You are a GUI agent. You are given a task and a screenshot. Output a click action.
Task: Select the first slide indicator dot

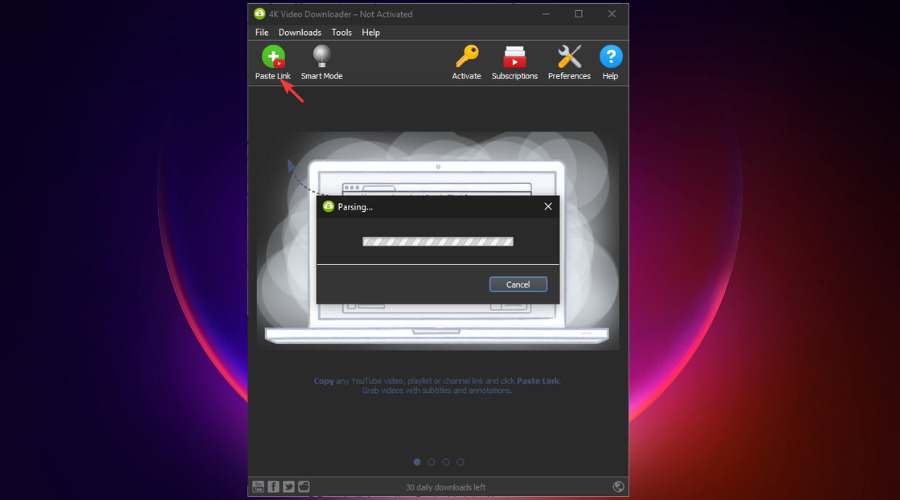pyautogui.click(x=417, y=462)
